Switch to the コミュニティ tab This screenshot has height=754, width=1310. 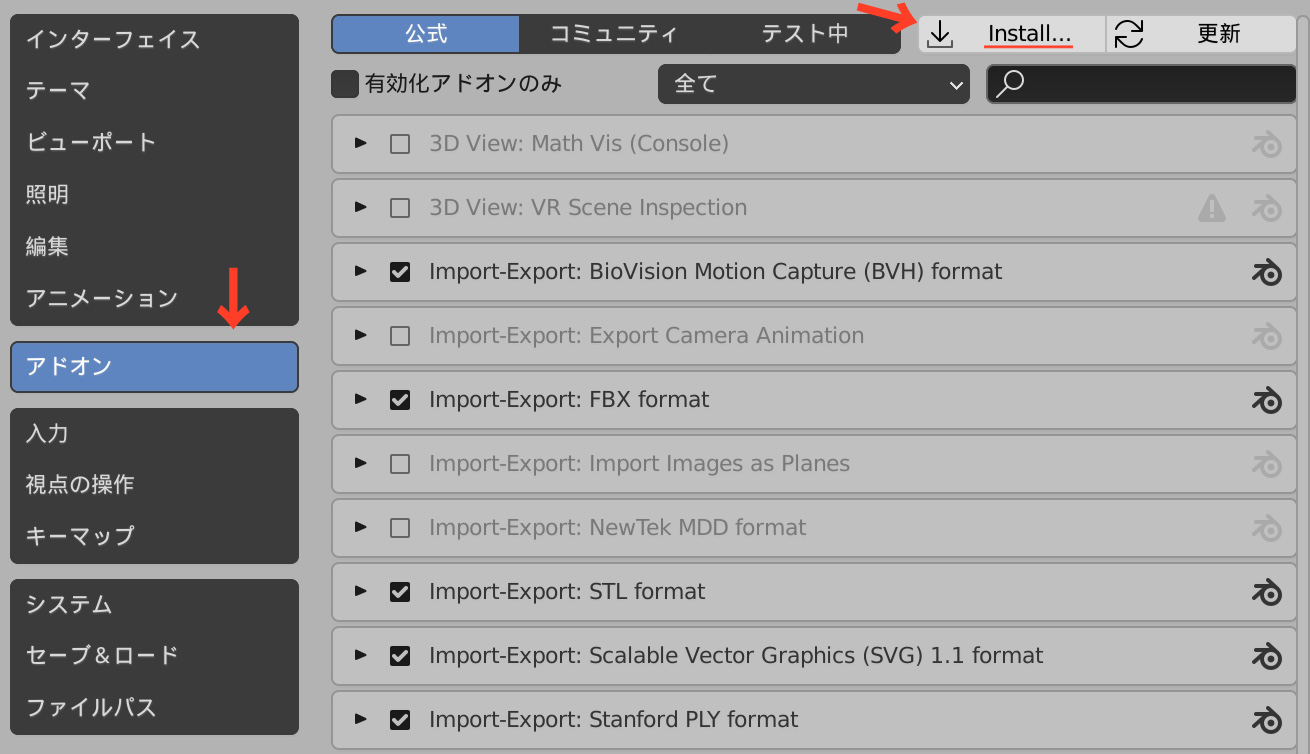[613, 34]
